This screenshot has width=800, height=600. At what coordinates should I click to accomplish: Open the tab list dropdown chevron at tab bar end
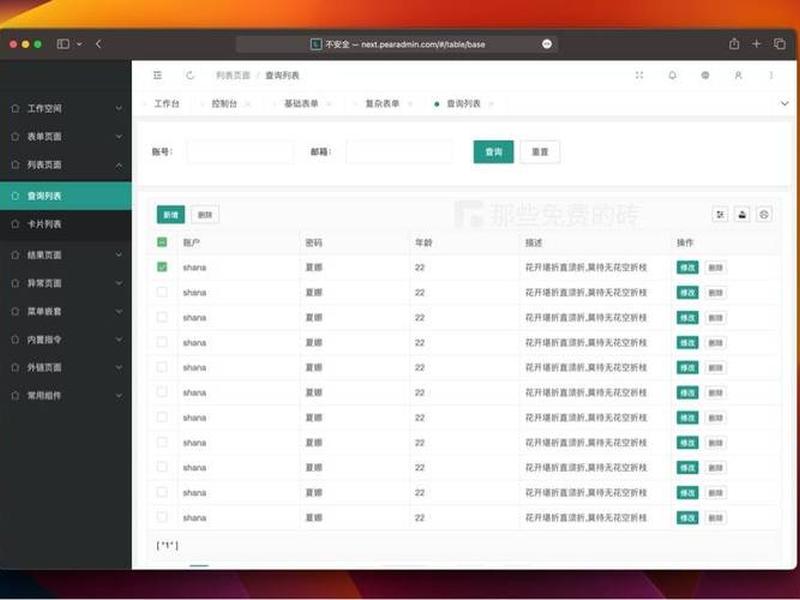point(784,104)
